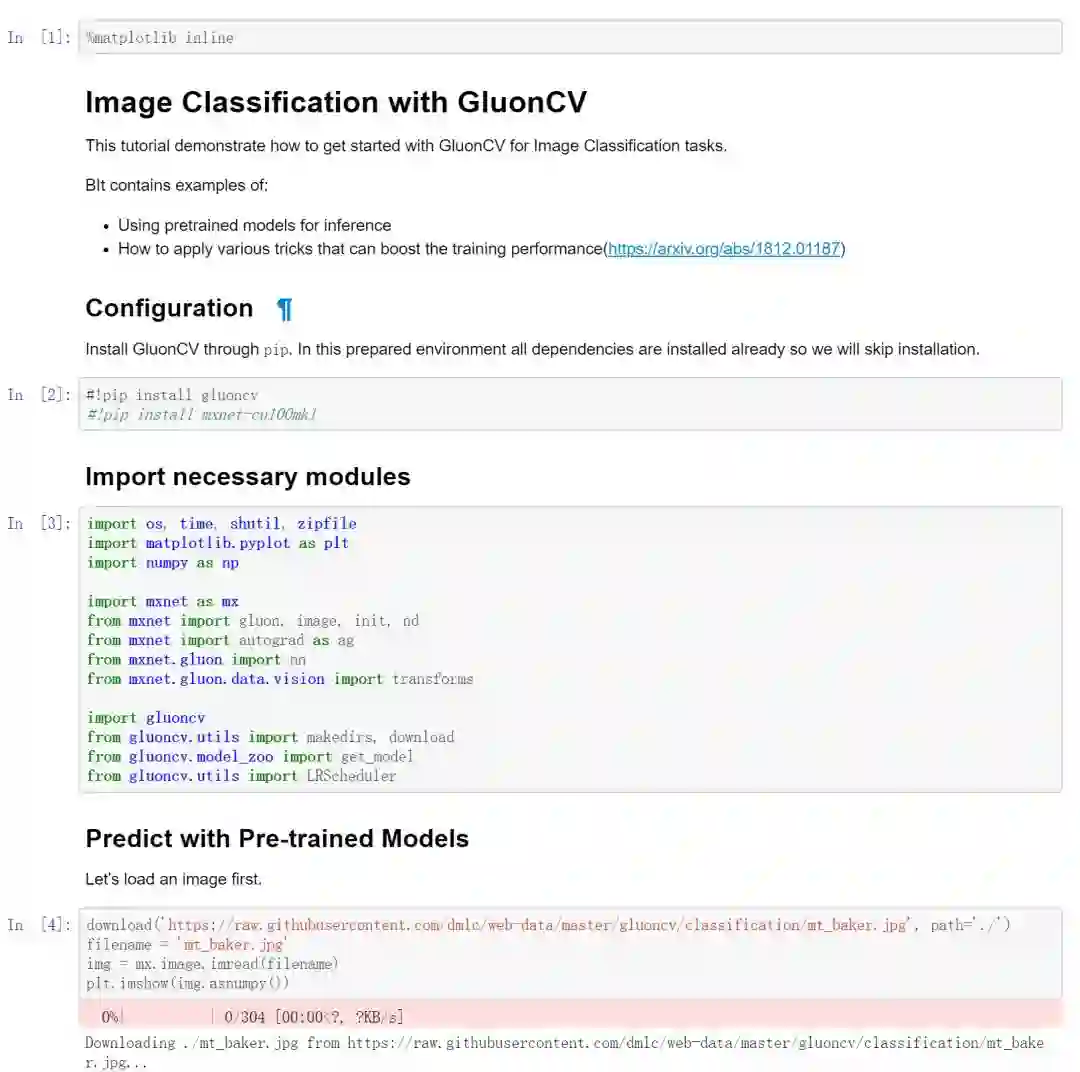The height and width of the screenshot is (1072, 1080).
Task: Click the 'Let's load an image first.' paragraph
Action: (173, 880)
